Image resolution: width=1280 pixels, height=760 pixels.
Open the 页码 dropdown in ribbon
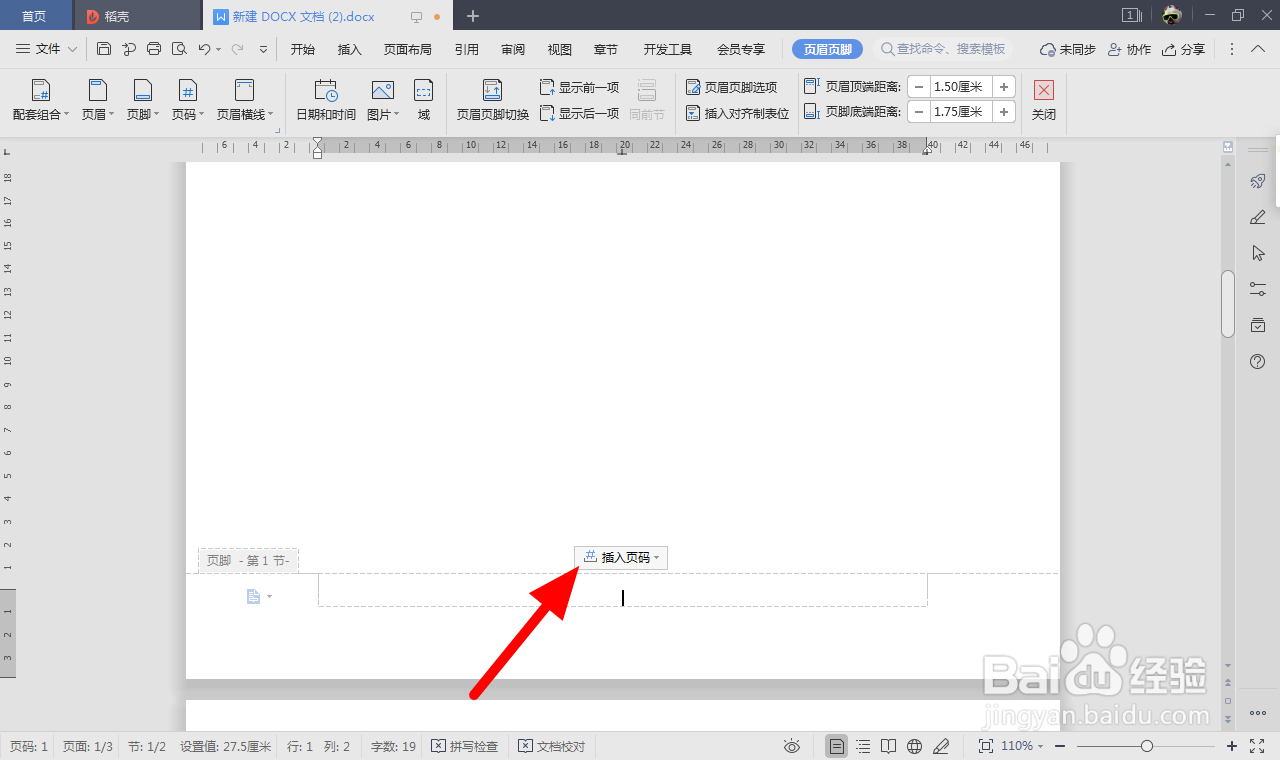[188, 101]
